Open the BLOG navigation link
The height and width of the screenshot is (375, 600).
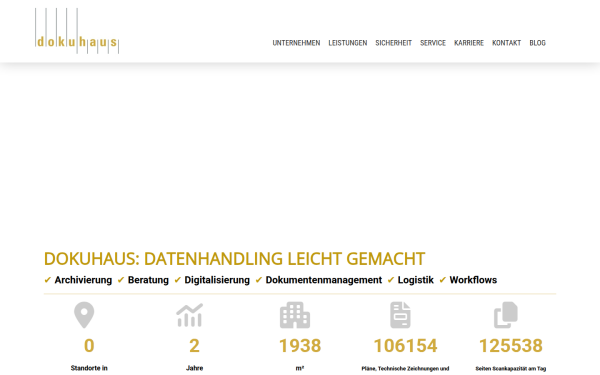click(537, 43)
